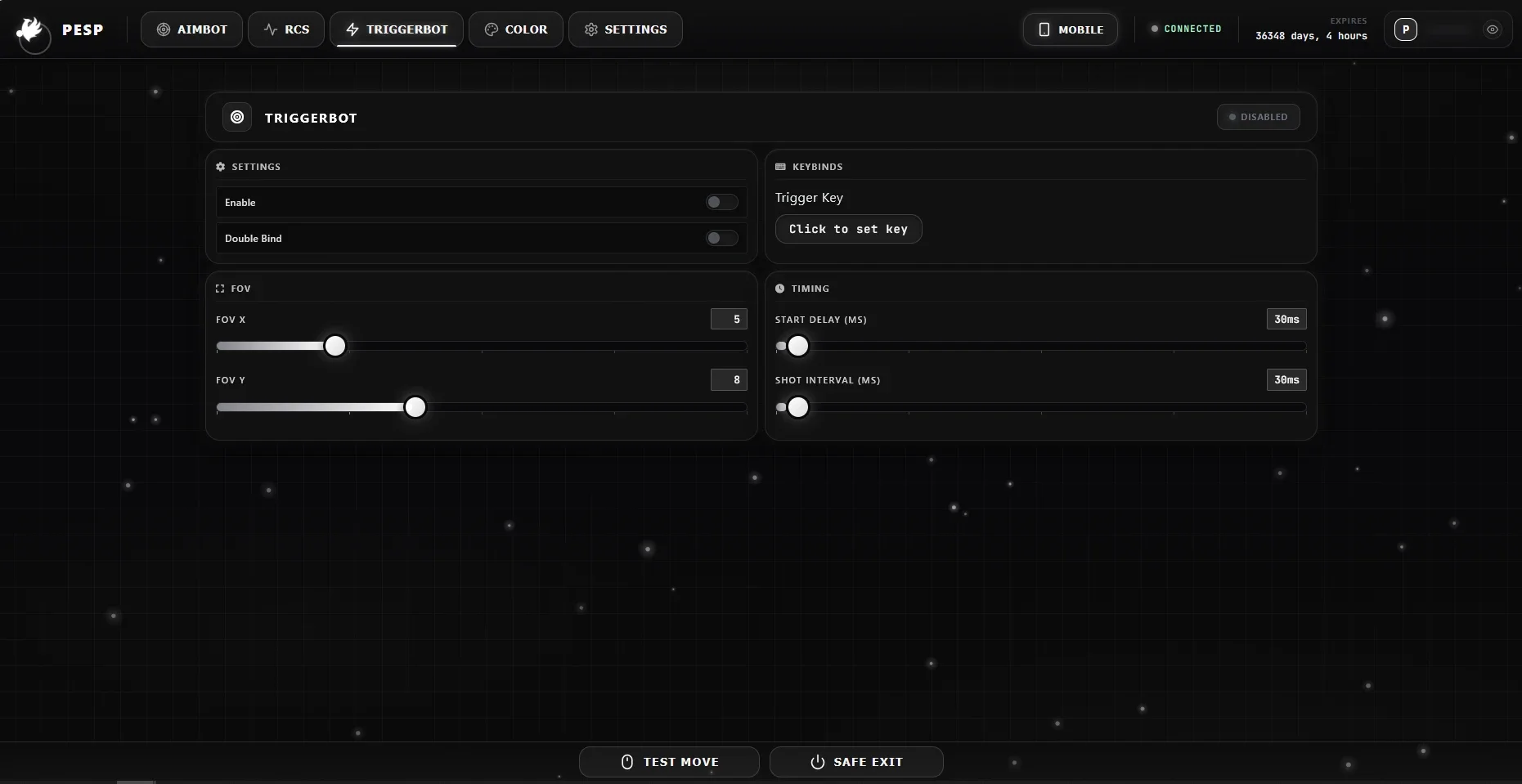This screenshot has width=1522, height=784.
Task: Open the Aimbot tab
Action: pyautogui.click(x=191, y=29)
